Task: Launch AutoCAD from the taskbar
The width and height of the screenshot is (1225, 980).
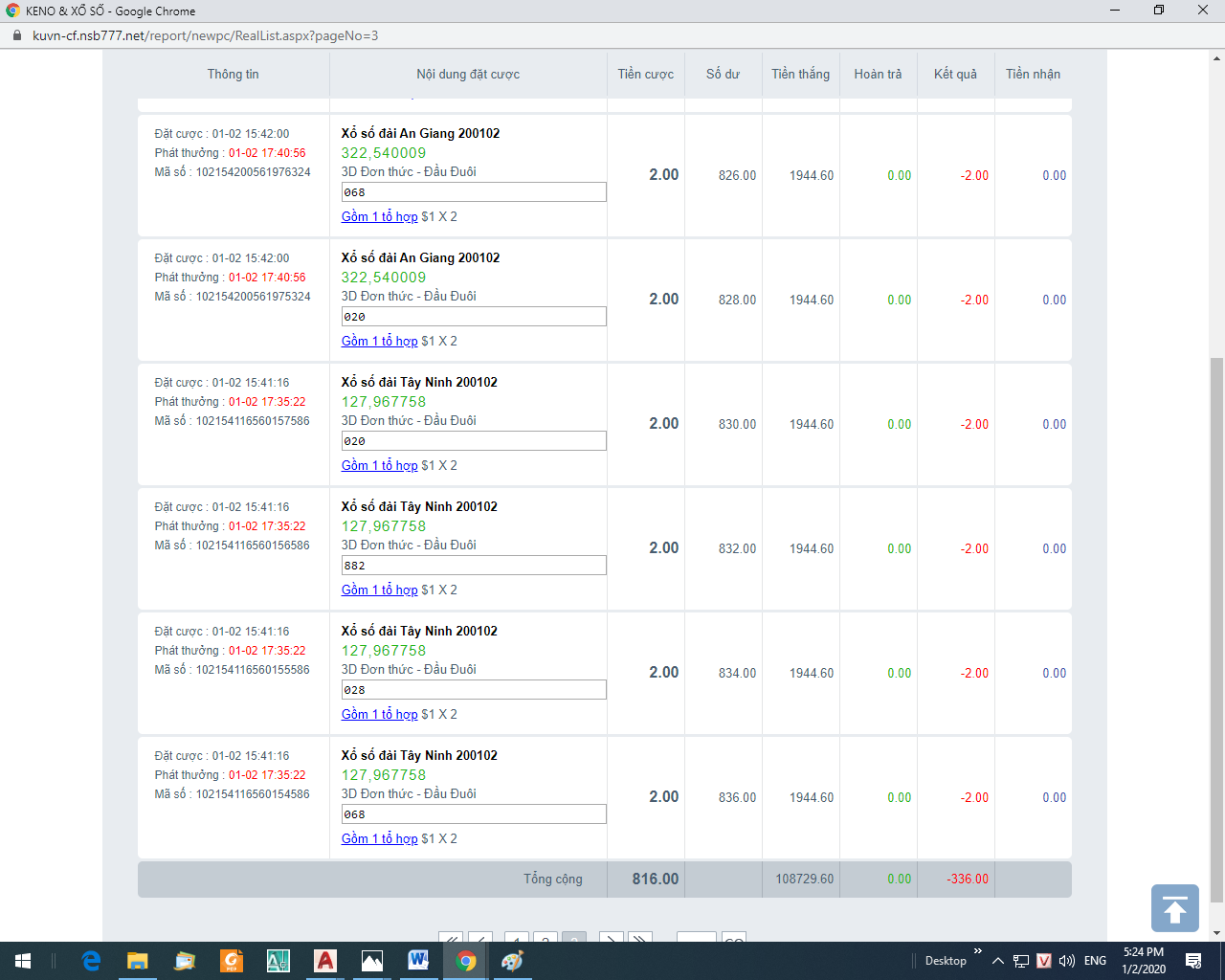Action: pyautogui.click(x=325, y=961)
